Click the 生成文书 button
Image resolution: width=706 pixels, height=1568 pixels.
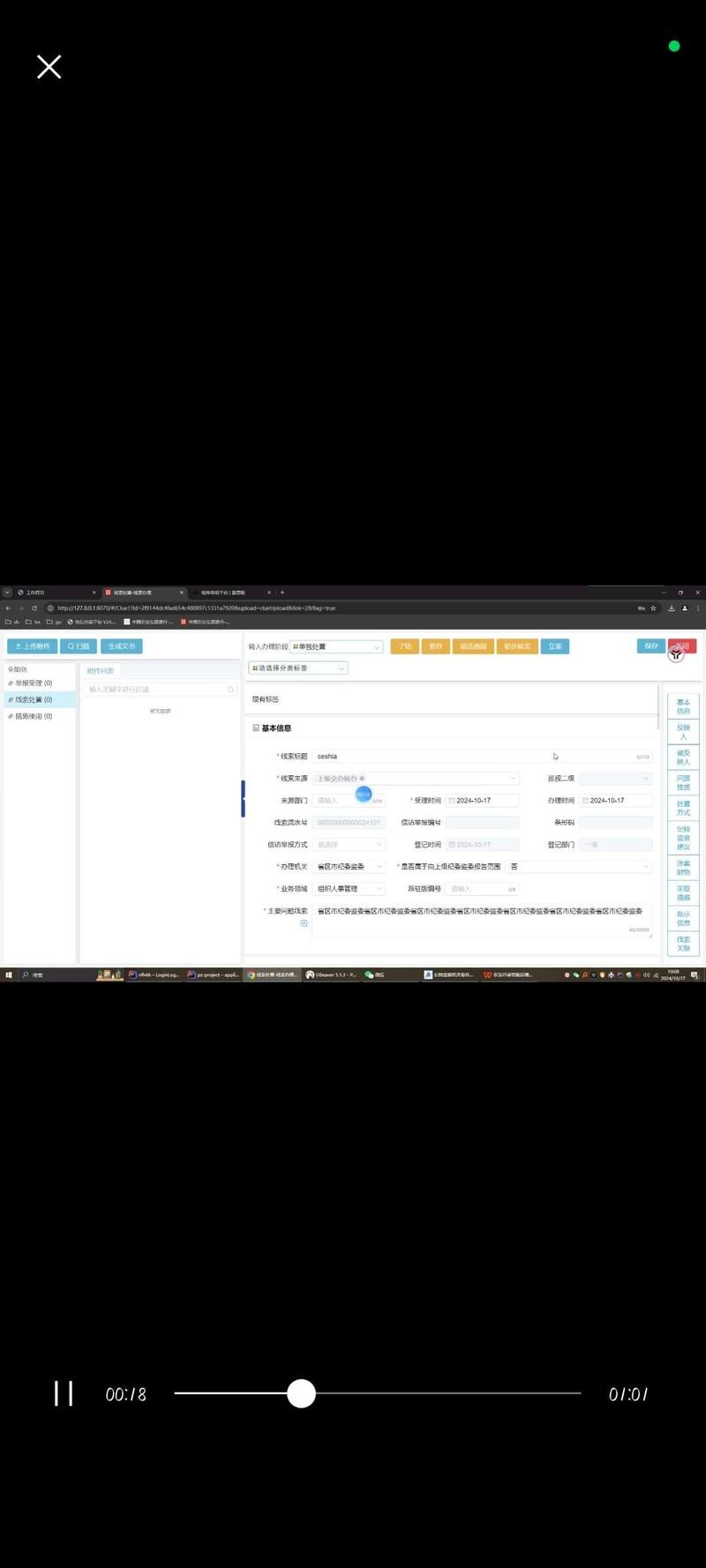[x=122, y=646]
